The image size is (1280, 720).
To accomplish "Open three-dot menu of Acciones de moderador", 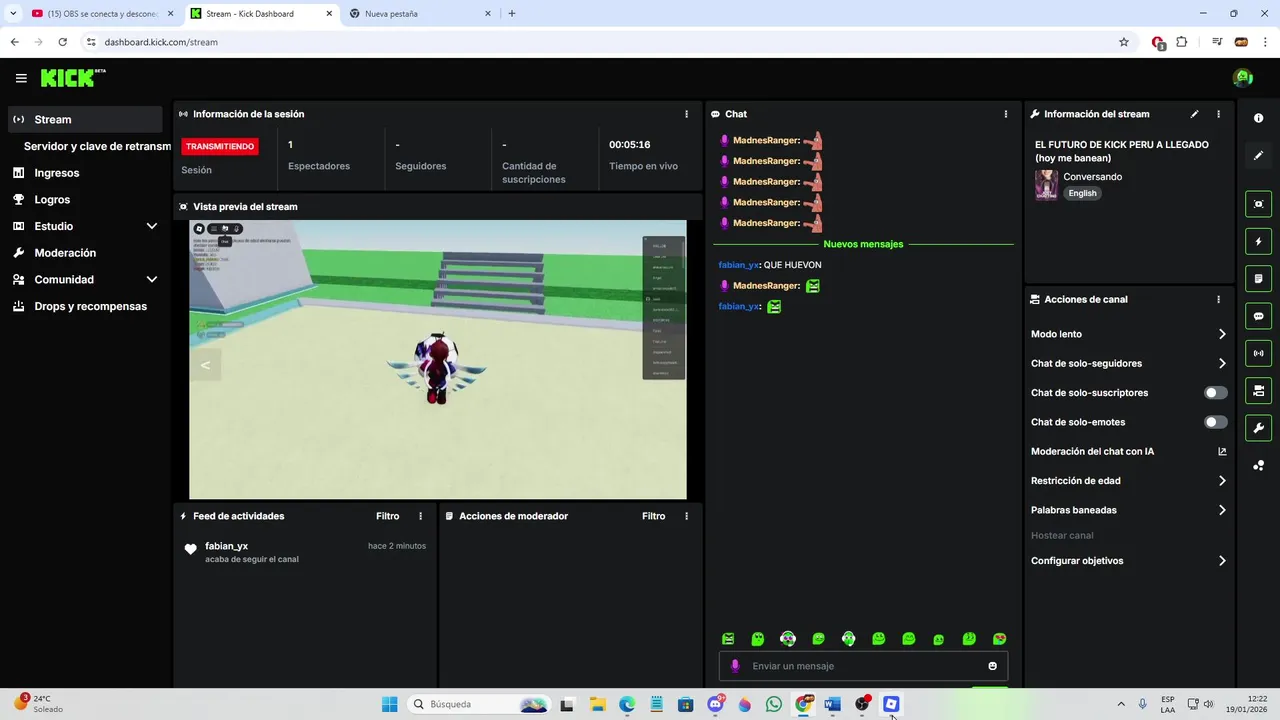I will 686,516.
